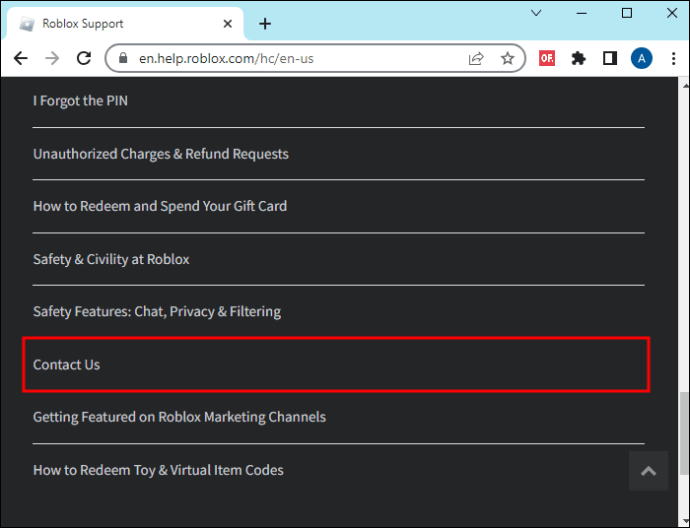
Task: Open Unauthorized Charges & Refund Requests
Action: tap(161, 154)
